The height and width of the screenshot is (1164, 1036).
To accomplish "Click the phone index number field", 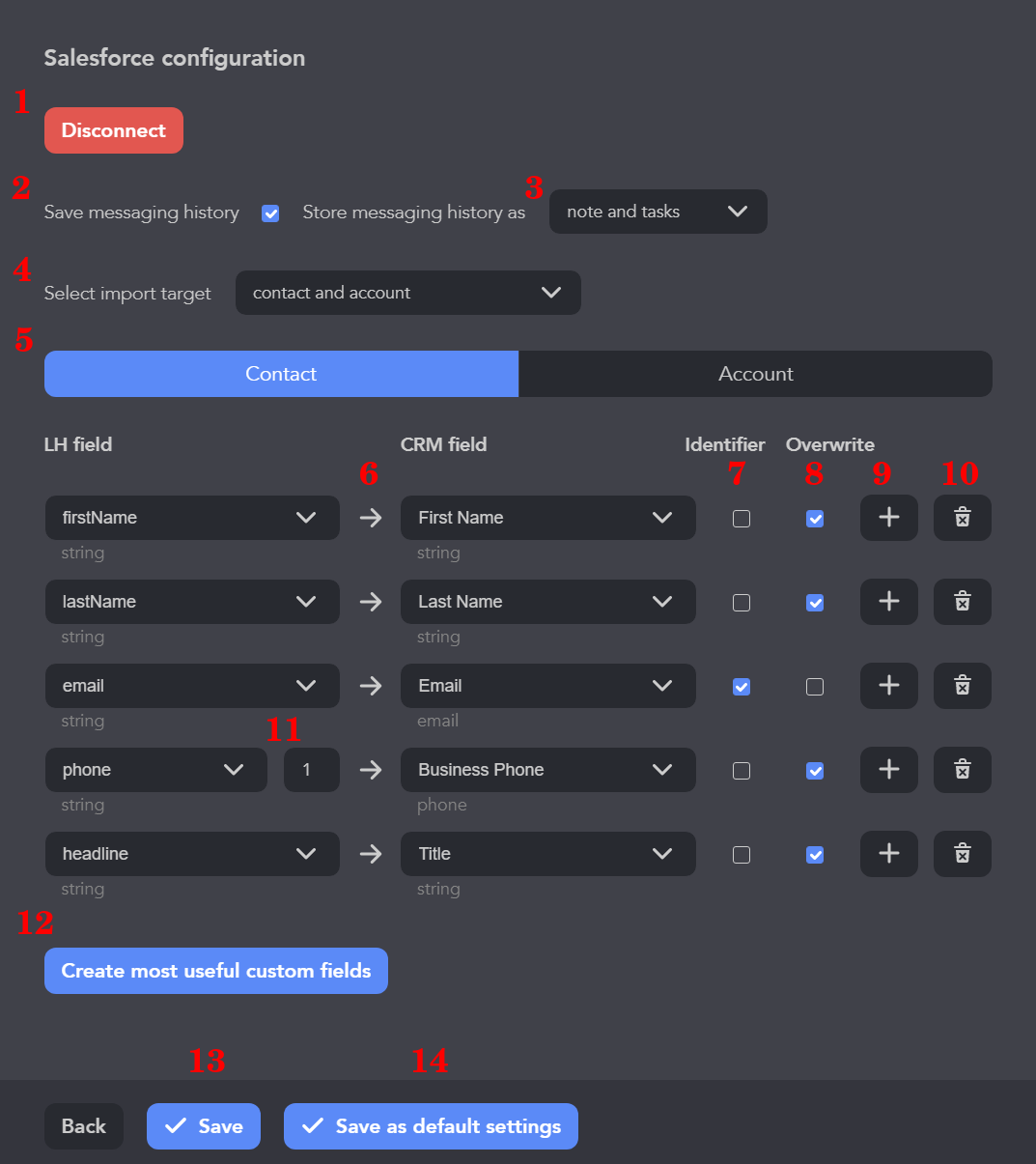I will click(311, 770).
